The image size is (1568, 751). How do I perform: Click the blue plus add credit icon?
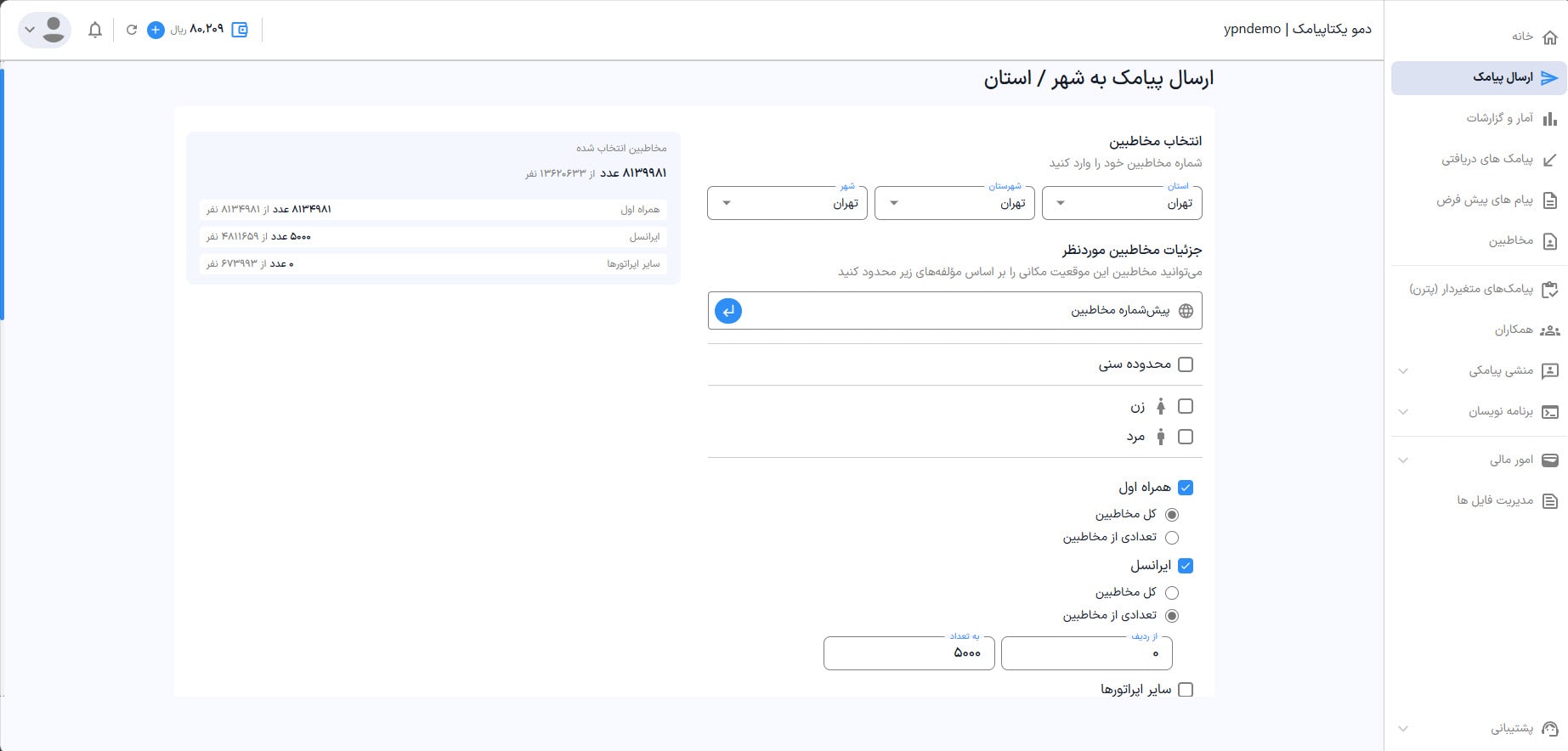pyautogui.click(x=156, y=30)
